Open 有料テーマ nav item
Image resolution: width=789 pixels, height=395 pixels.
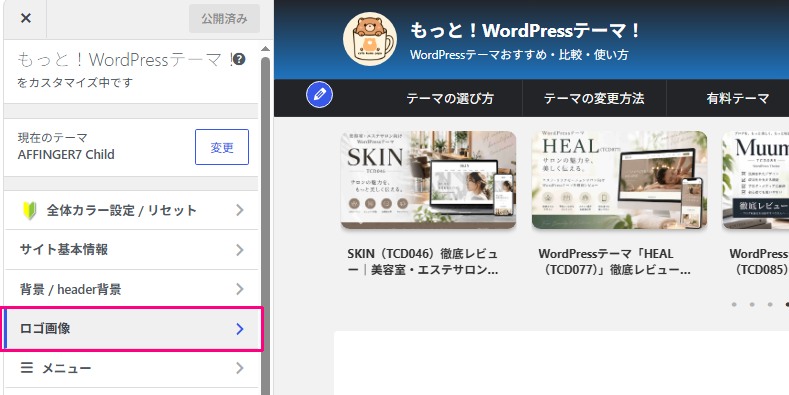pyautogui.click(x=738, y=98)
